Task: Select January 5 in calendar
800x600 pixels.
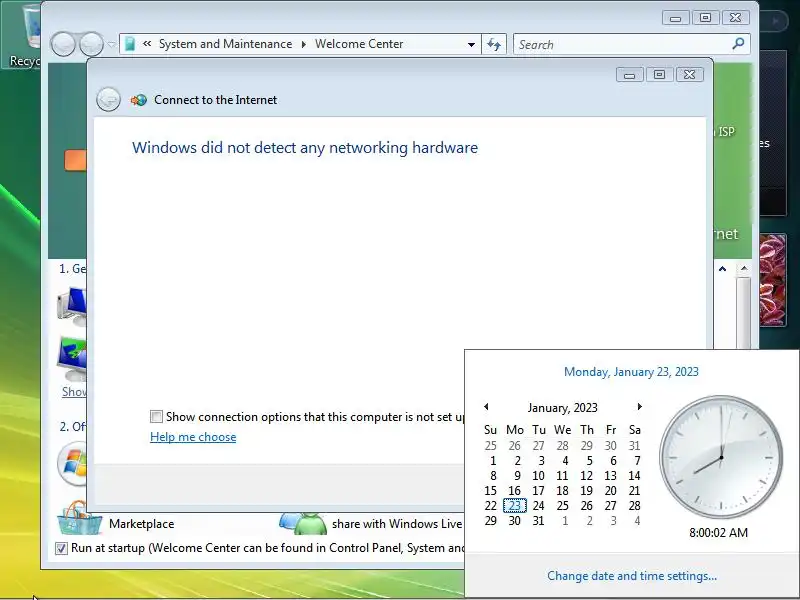Action: point(589,461)
